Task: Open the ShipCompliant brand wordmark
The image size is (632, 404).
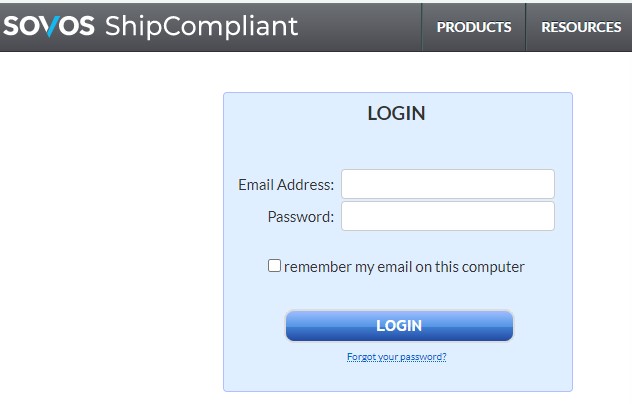Action: 201,27
